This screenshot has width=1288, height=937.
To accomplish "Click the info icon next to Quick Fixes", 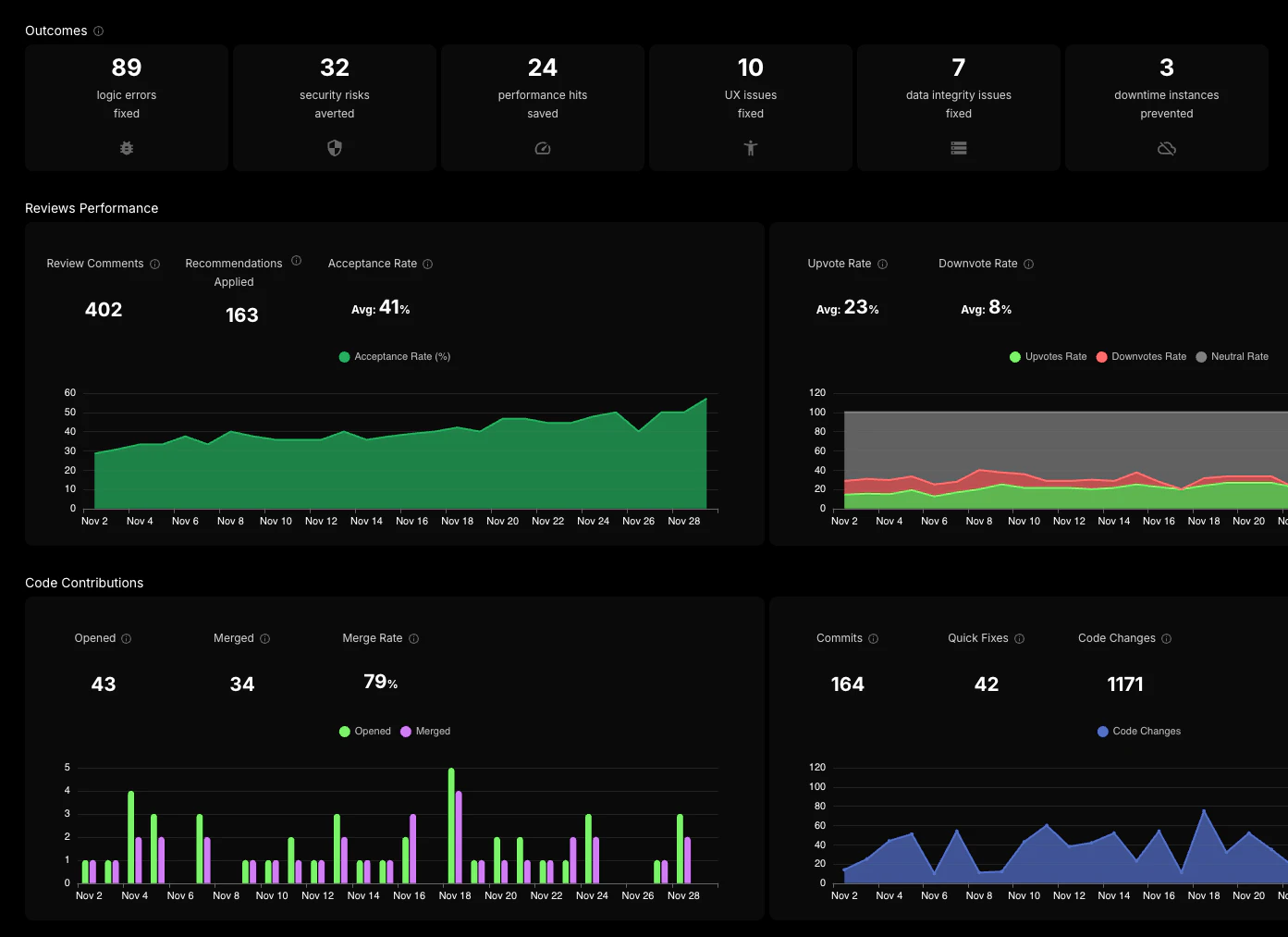I will (1020, 638).
